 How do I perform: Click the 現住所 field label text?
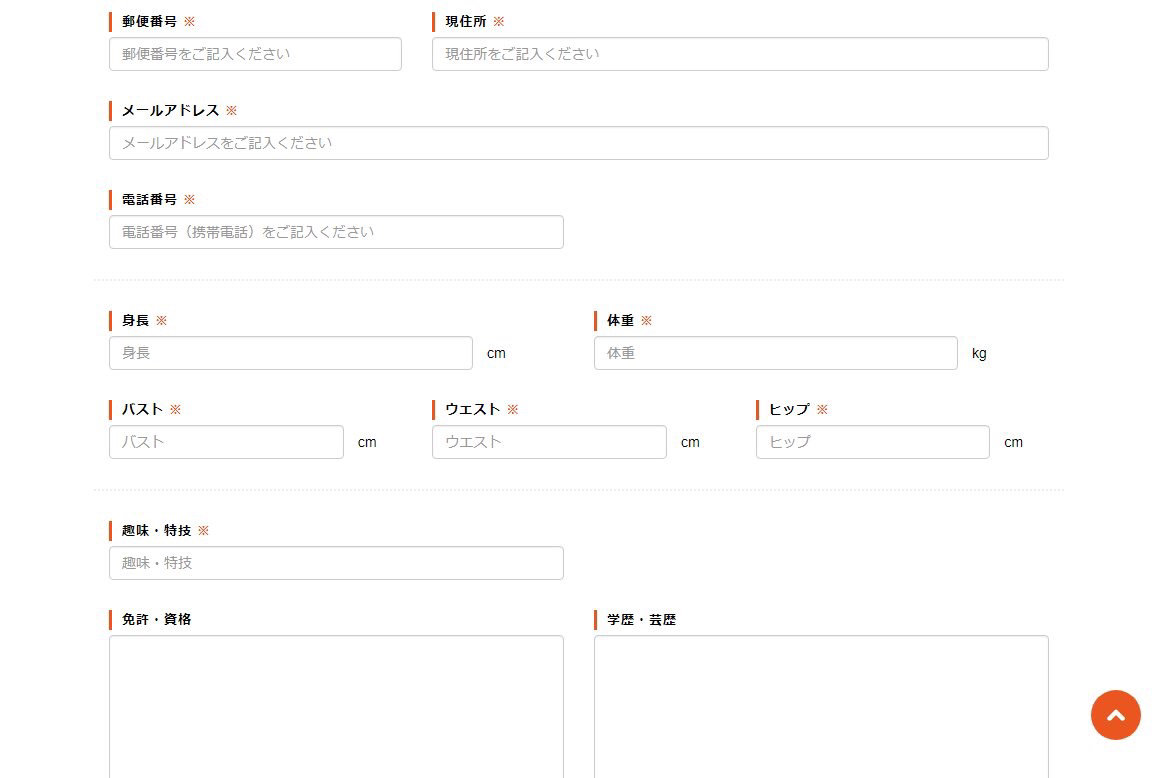click(465, 22)
